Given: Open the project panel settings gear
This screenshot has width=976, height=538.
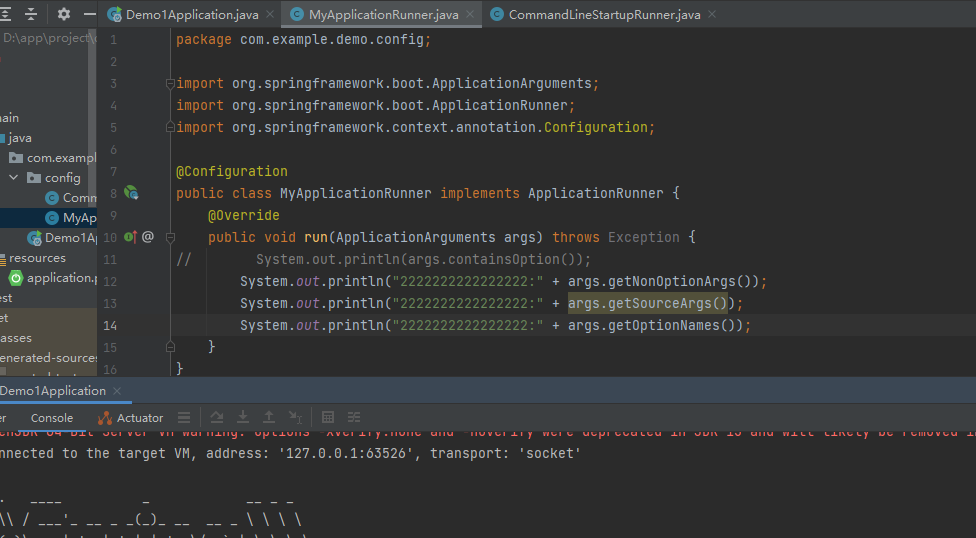Looking at the screenshot, I should [x=63, y=14].
